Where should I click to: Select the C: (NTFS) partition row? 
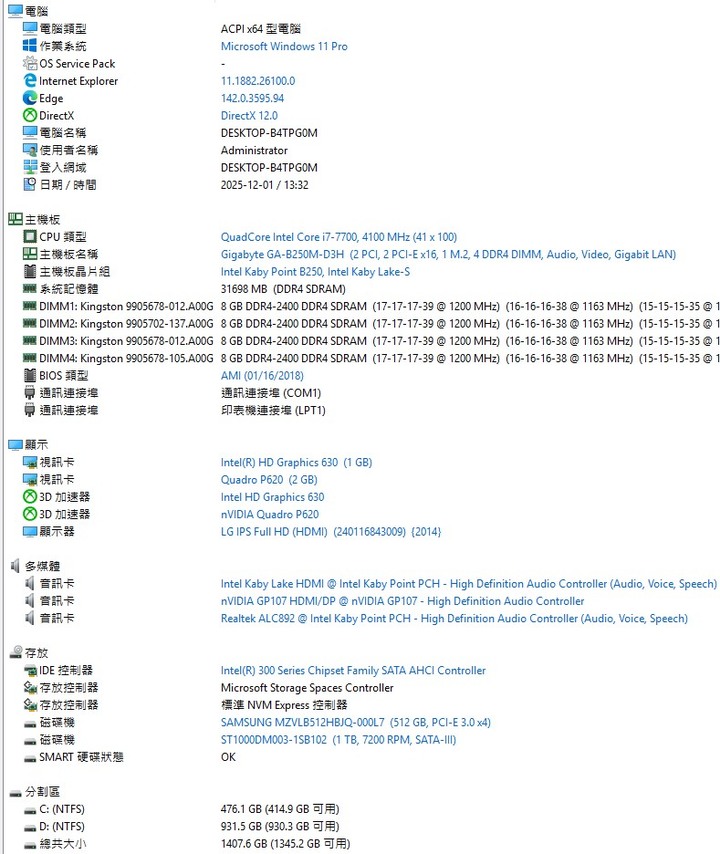[x=62, y=808]
